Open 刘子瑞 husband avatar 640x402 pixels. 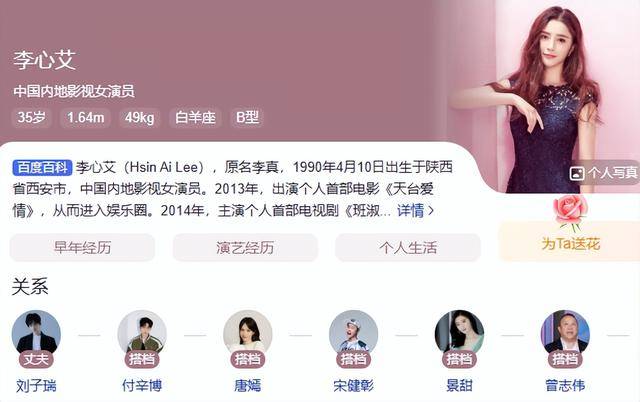(36, 335)
